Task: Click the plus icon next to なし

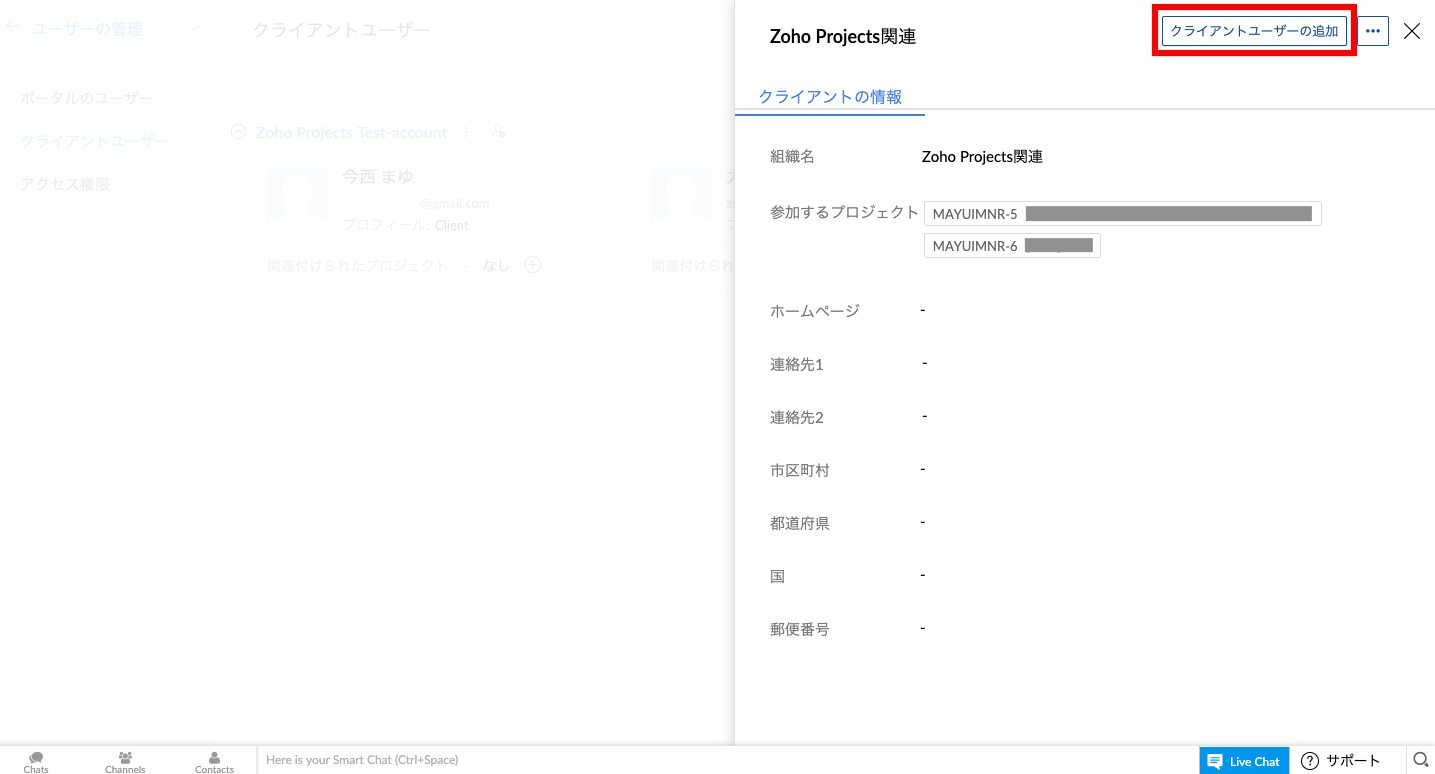Action: [x=533, y=265]
